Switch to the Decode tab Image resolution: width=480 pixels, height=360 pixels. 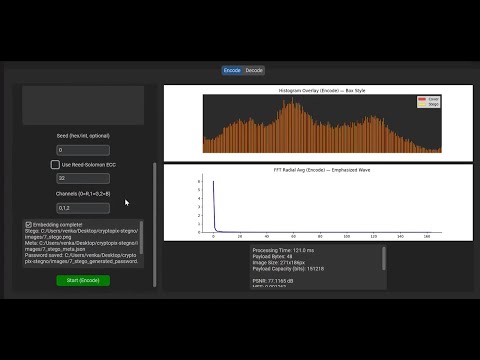click(254, 70)
